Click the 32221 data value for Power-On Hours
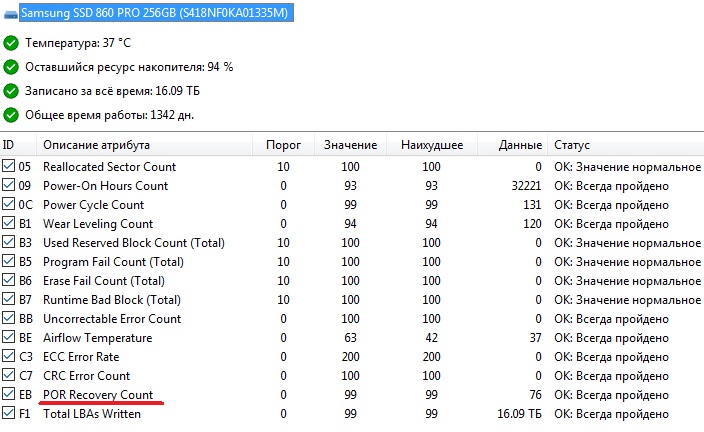The height and width of the screenshot is (432, 704). (526, 186)
